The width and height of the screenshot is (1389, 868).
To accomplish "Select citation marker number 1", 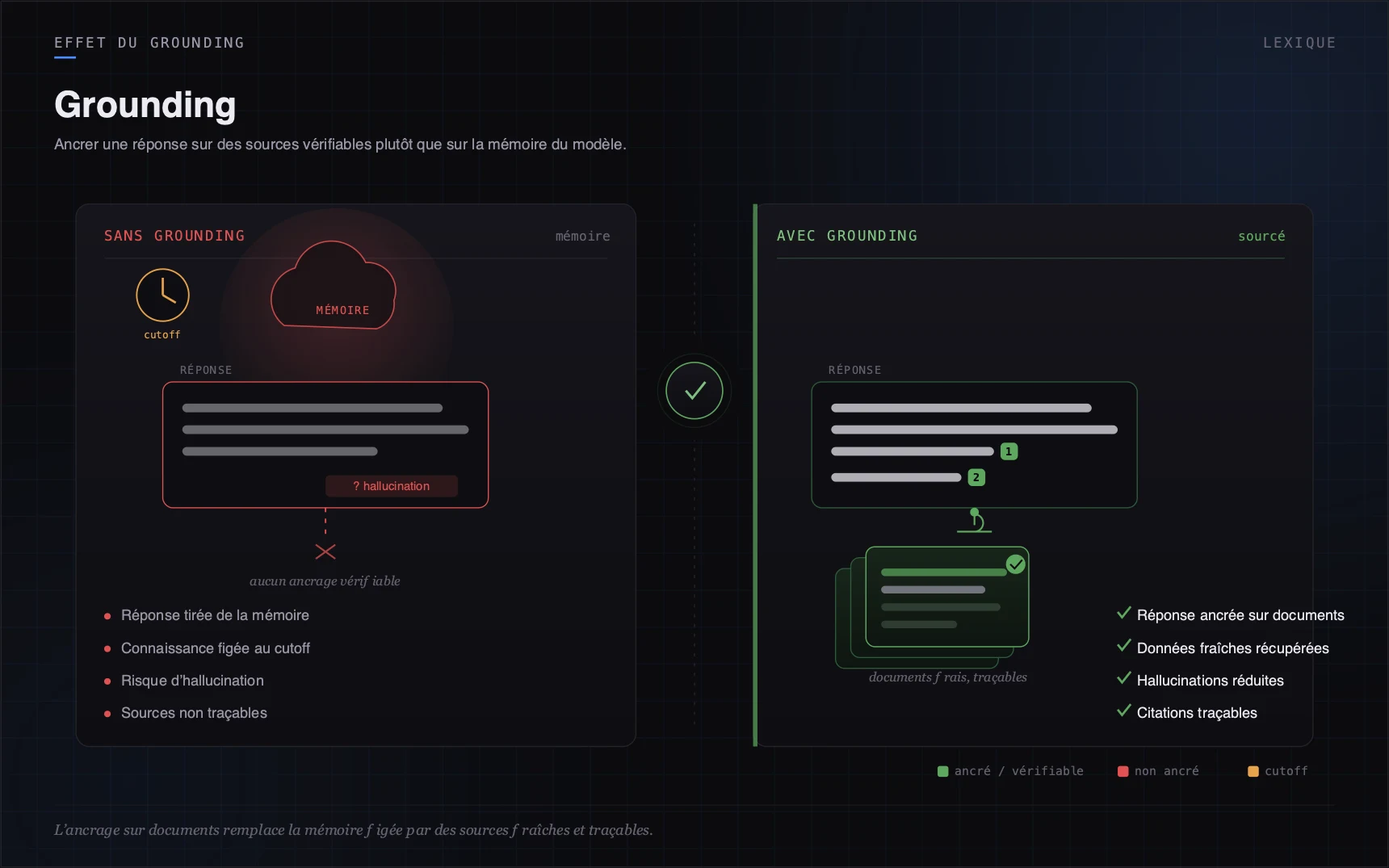I will point(1009,451).
